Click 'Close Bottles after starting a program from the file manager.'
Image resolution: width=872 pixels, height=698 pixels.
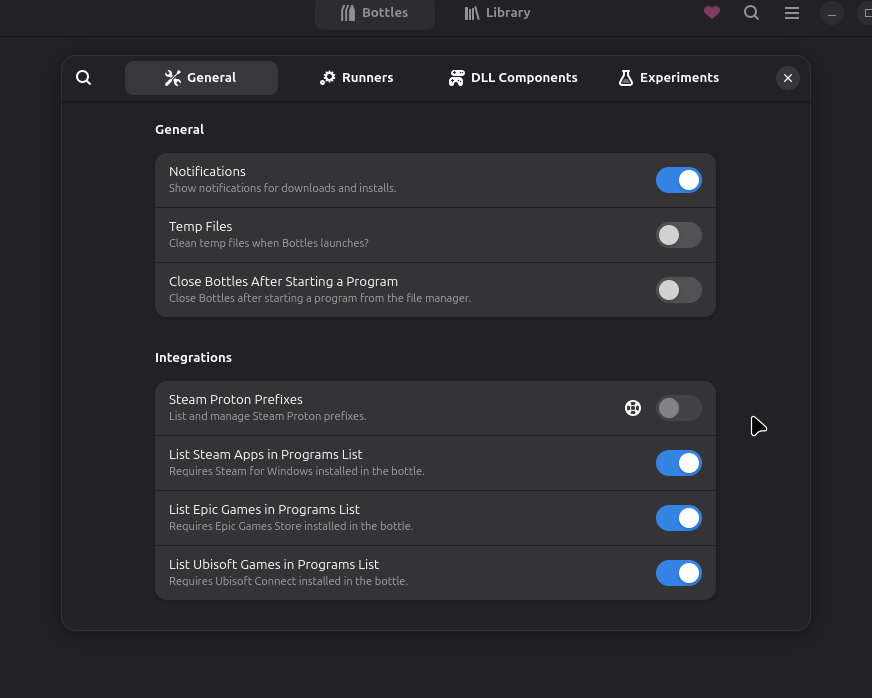coord(320,298)
